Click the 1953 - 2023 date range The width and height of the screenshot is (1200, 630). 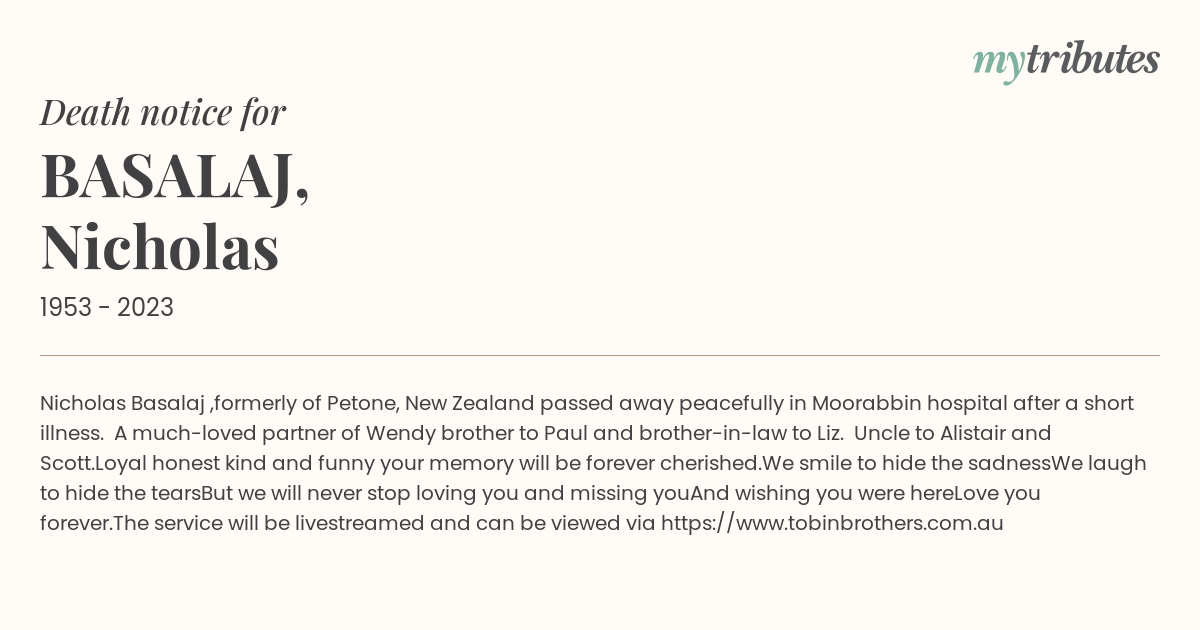pyautogui.click(x=107, y=307)
